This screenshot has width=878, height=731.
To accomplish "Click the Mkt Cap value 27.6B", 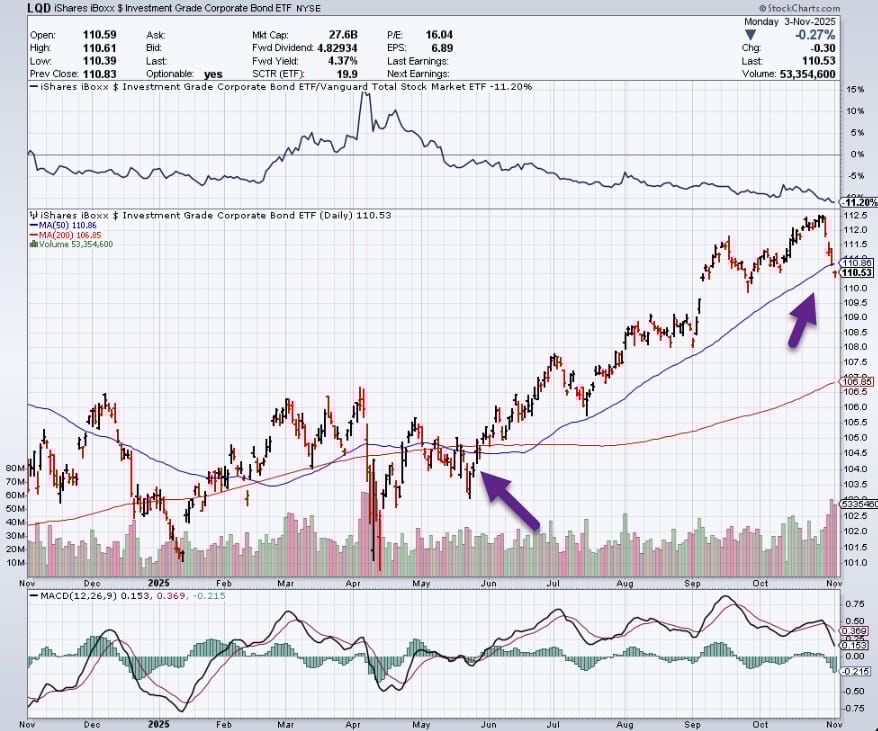I will tap(343, 35).
